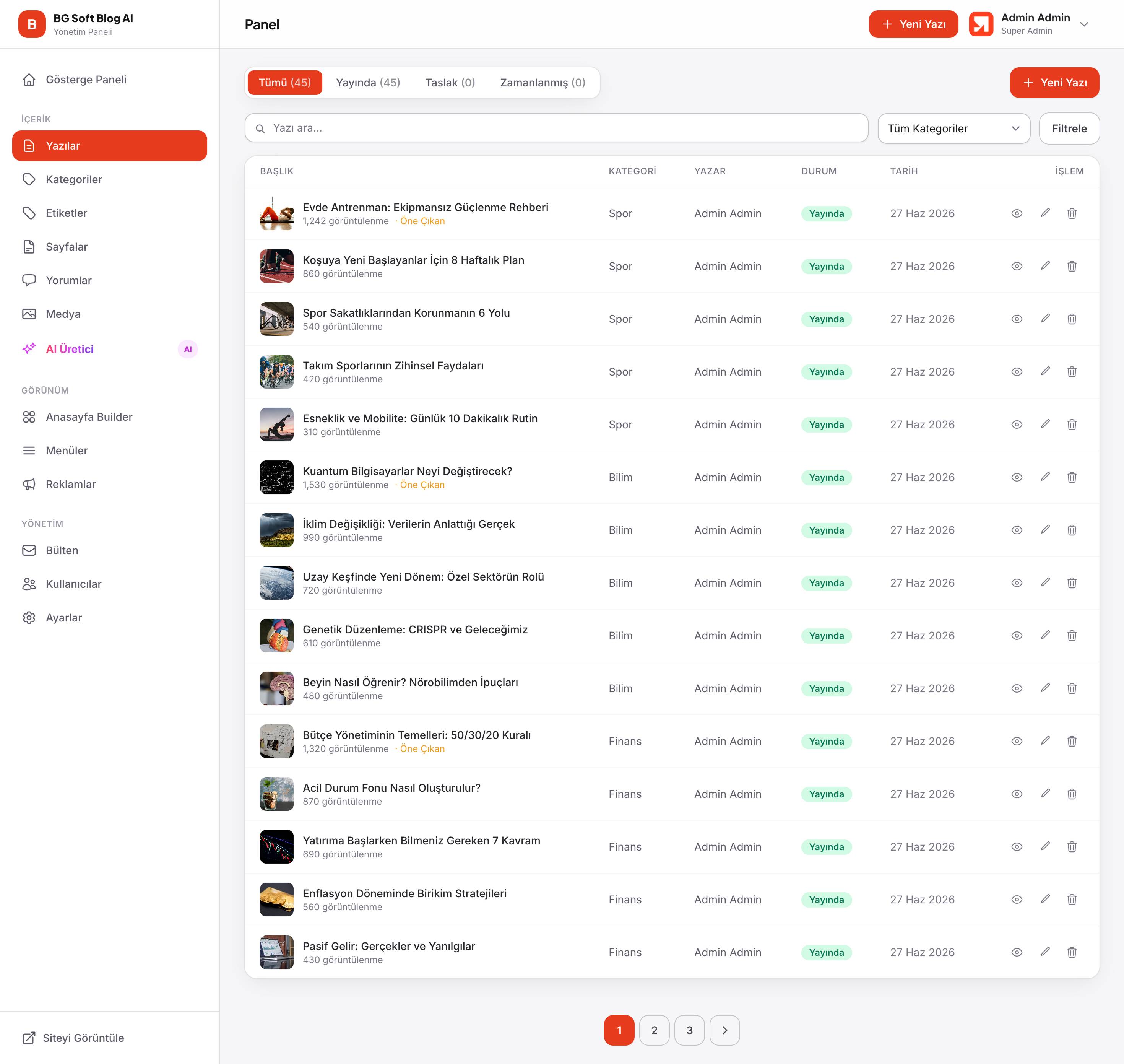The image size is (1124, 1064).
Task: Expand the Admin Admin account menu chevron
Action: 1084,24
